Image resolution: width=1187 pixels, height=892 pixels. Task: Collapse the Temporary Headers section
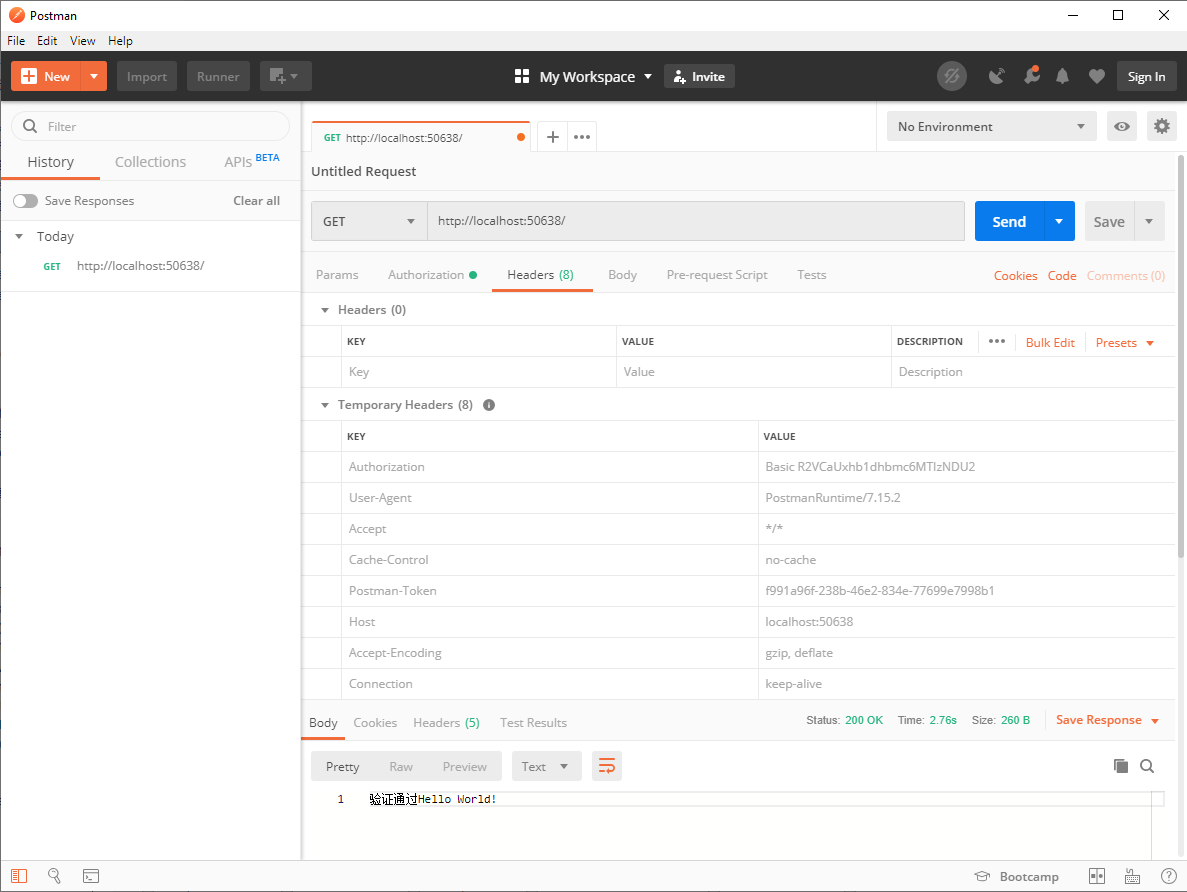point(324,405)
